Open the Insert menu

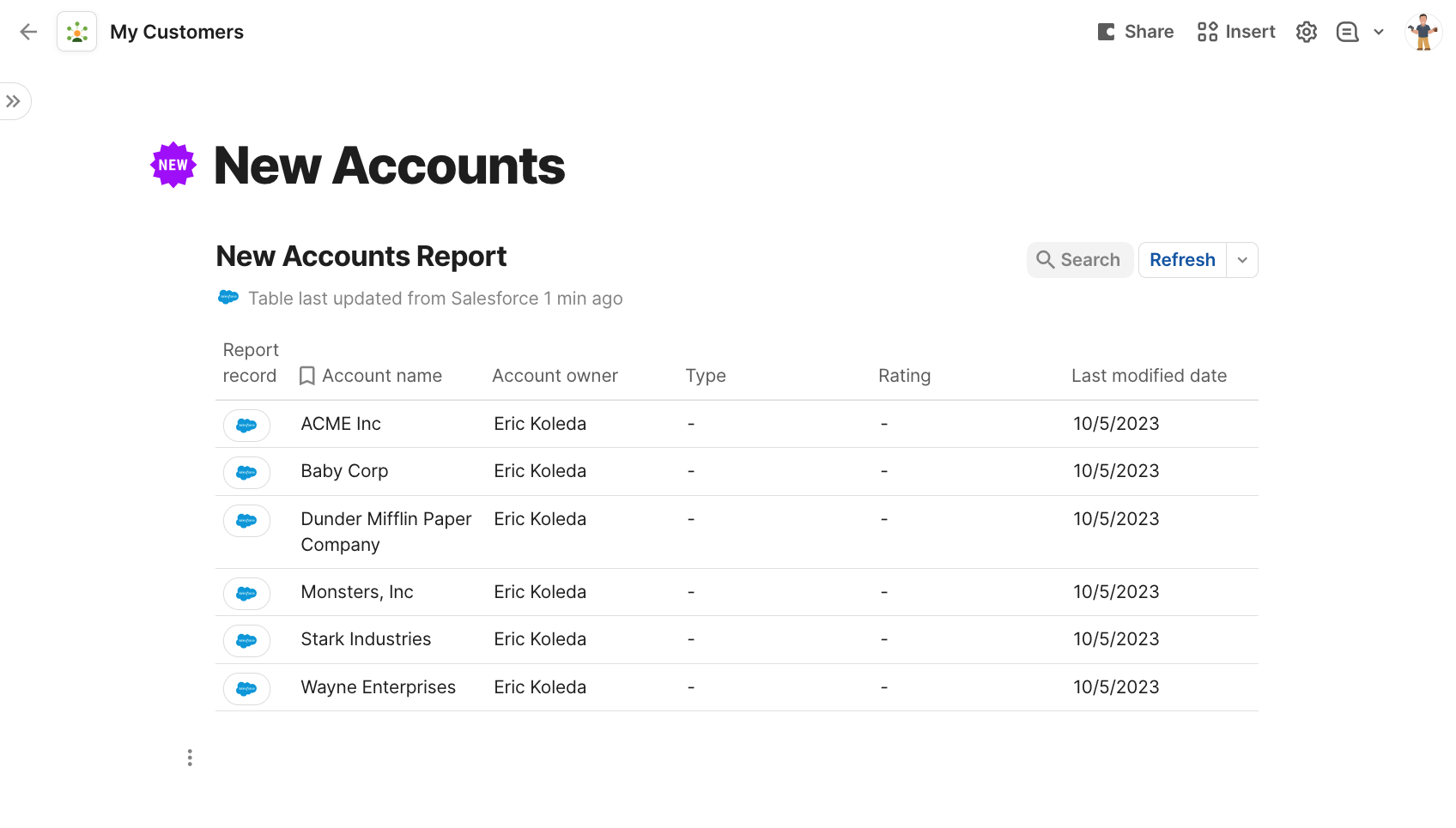click(x=1236, y=32)
